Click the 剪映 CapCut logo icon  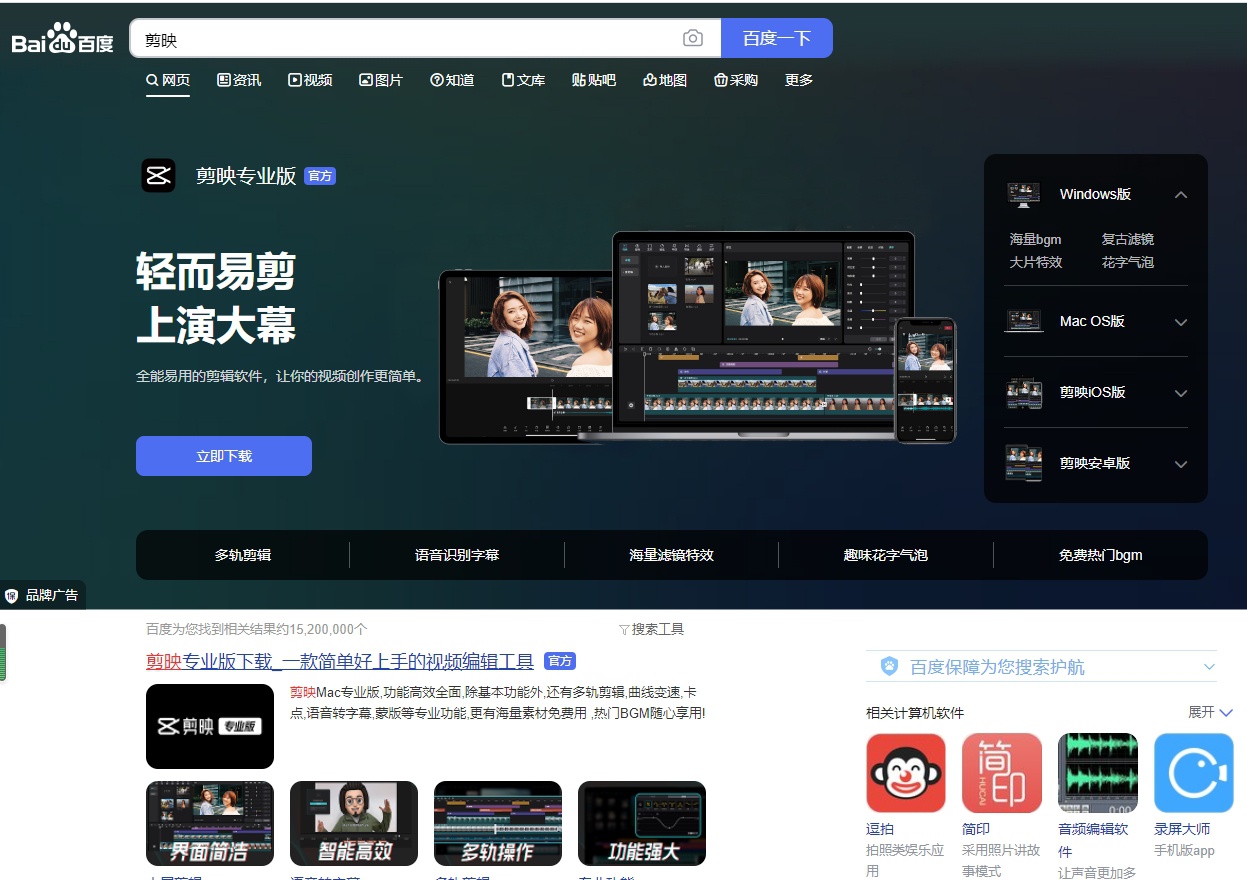pyautogui.click(x=158, y=175)
